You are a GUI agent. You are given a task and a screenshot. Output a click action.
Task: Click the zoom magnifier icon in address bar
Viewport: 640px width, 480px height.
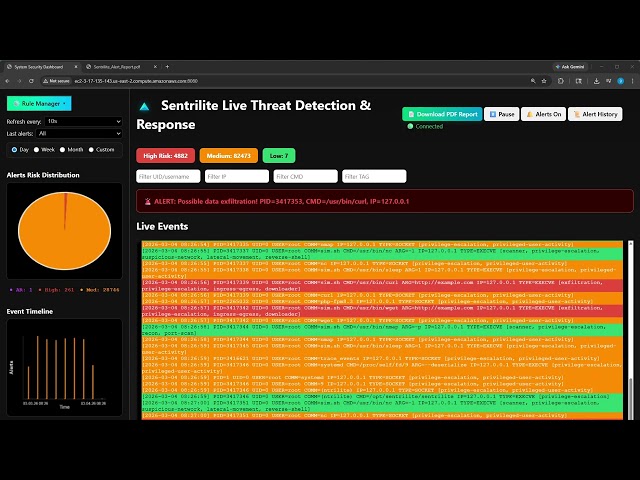pos(533,81)
